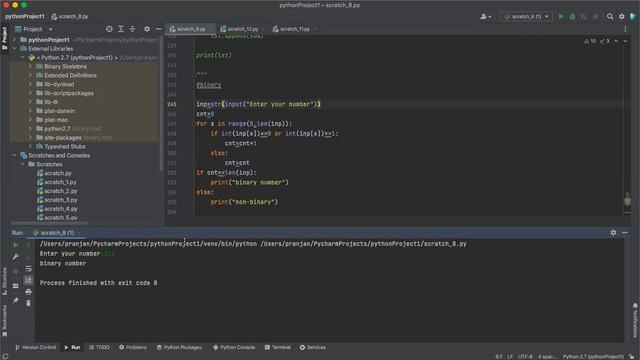Viewport: 640px width, 360px height.
Task: Switch to scratch_12.py editor tab
Action: [x=242, y=29]
